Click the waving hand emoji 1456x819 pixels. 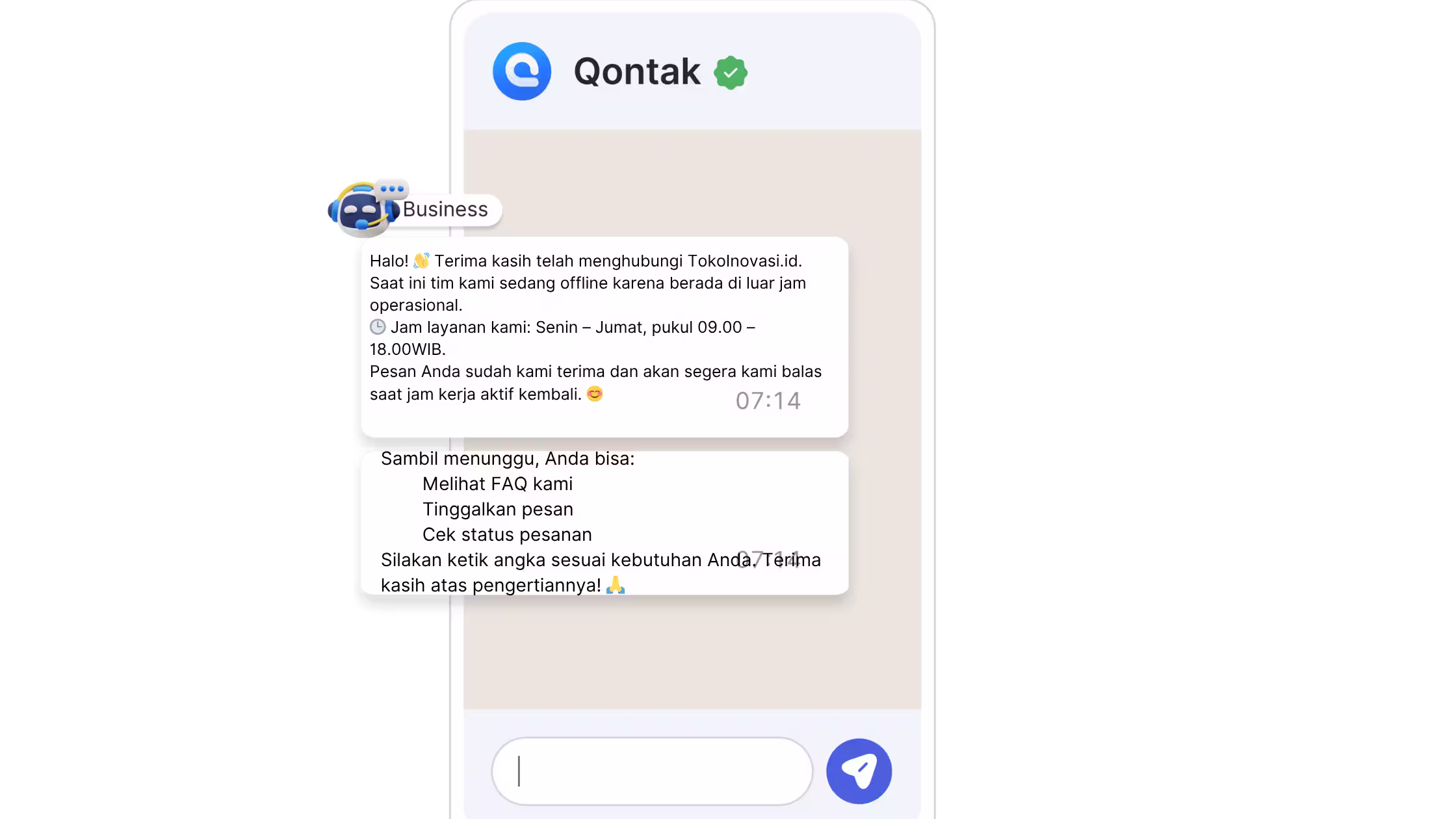[421, 261]
